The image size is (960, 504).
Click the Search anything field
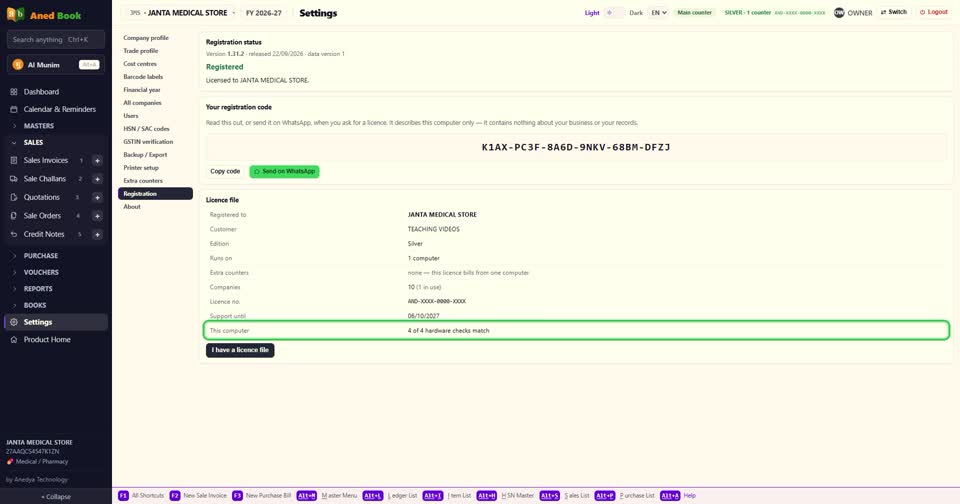pos(56,40)
